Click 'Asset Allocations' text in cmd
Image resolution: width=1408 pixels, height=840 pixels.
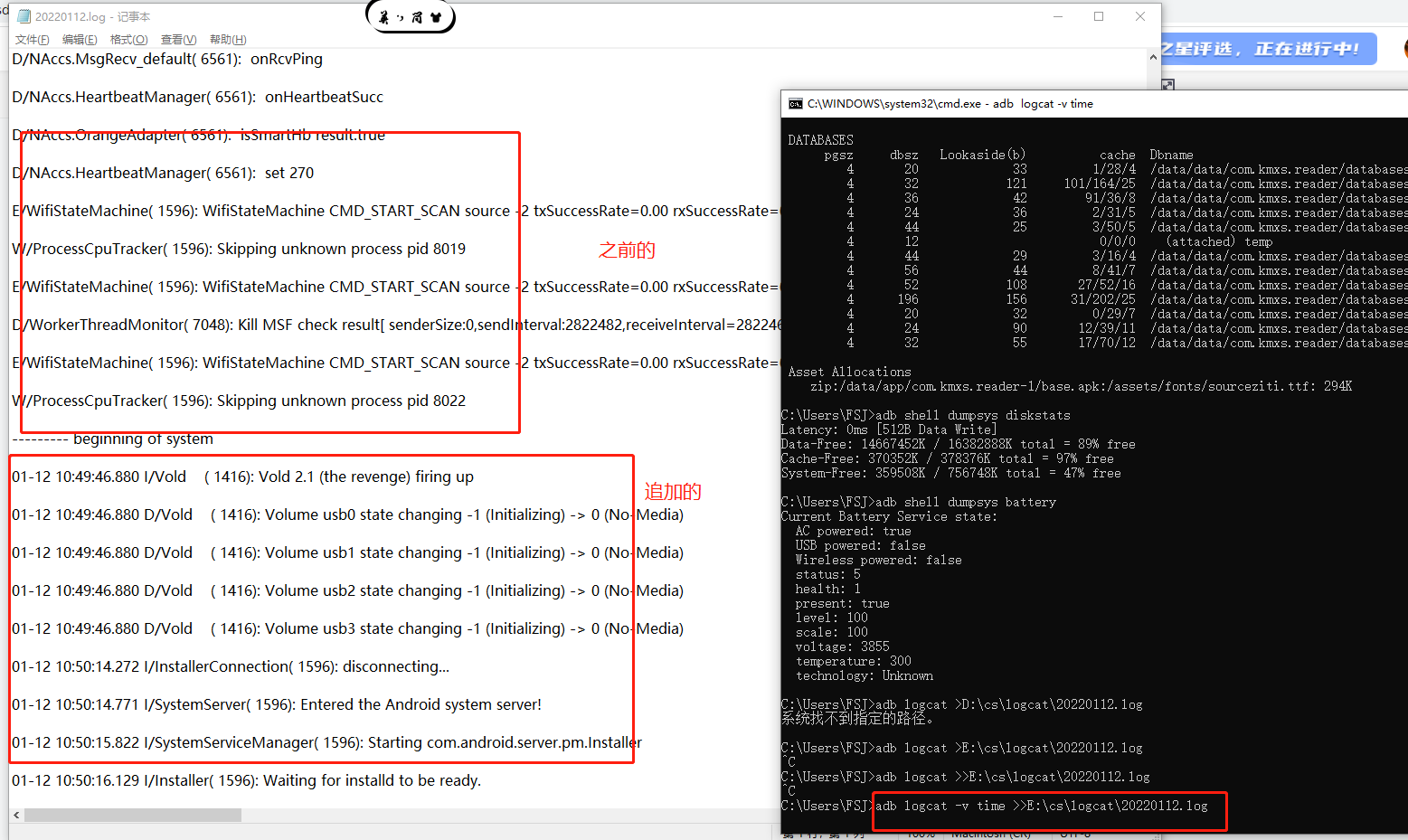849,372
